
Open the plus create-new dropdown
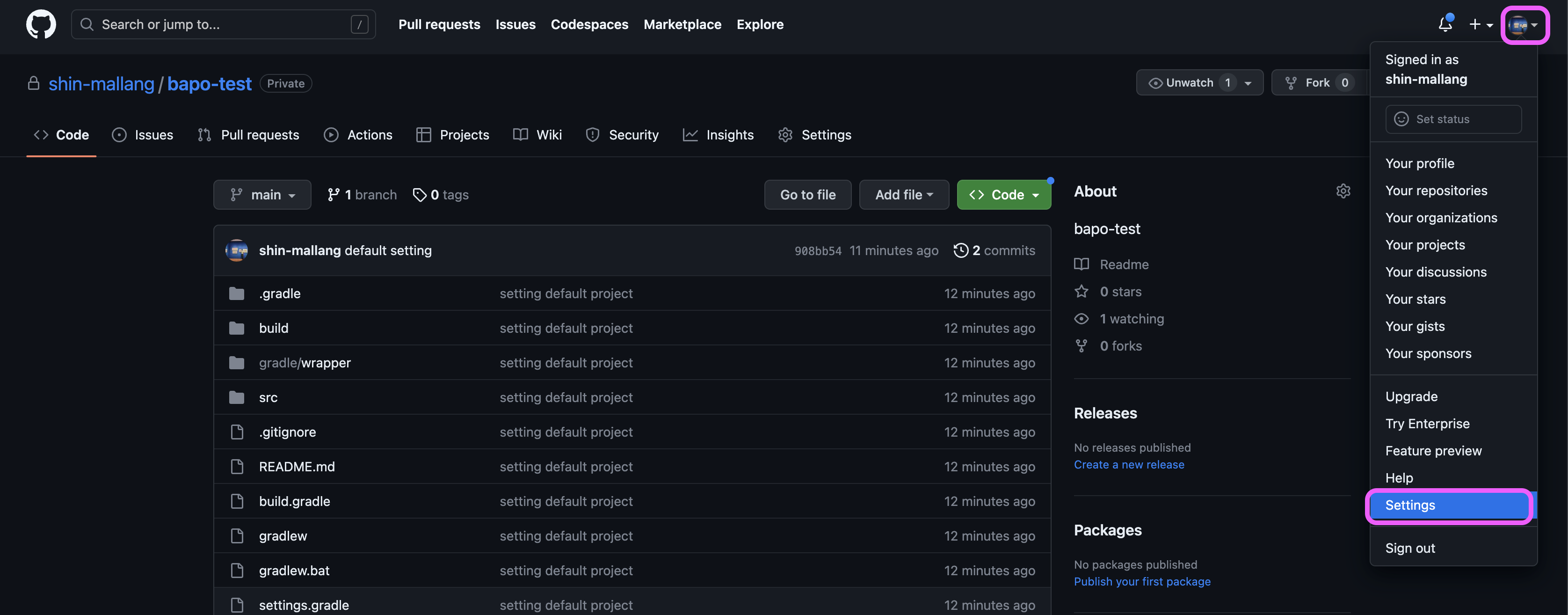(1480, 24)
